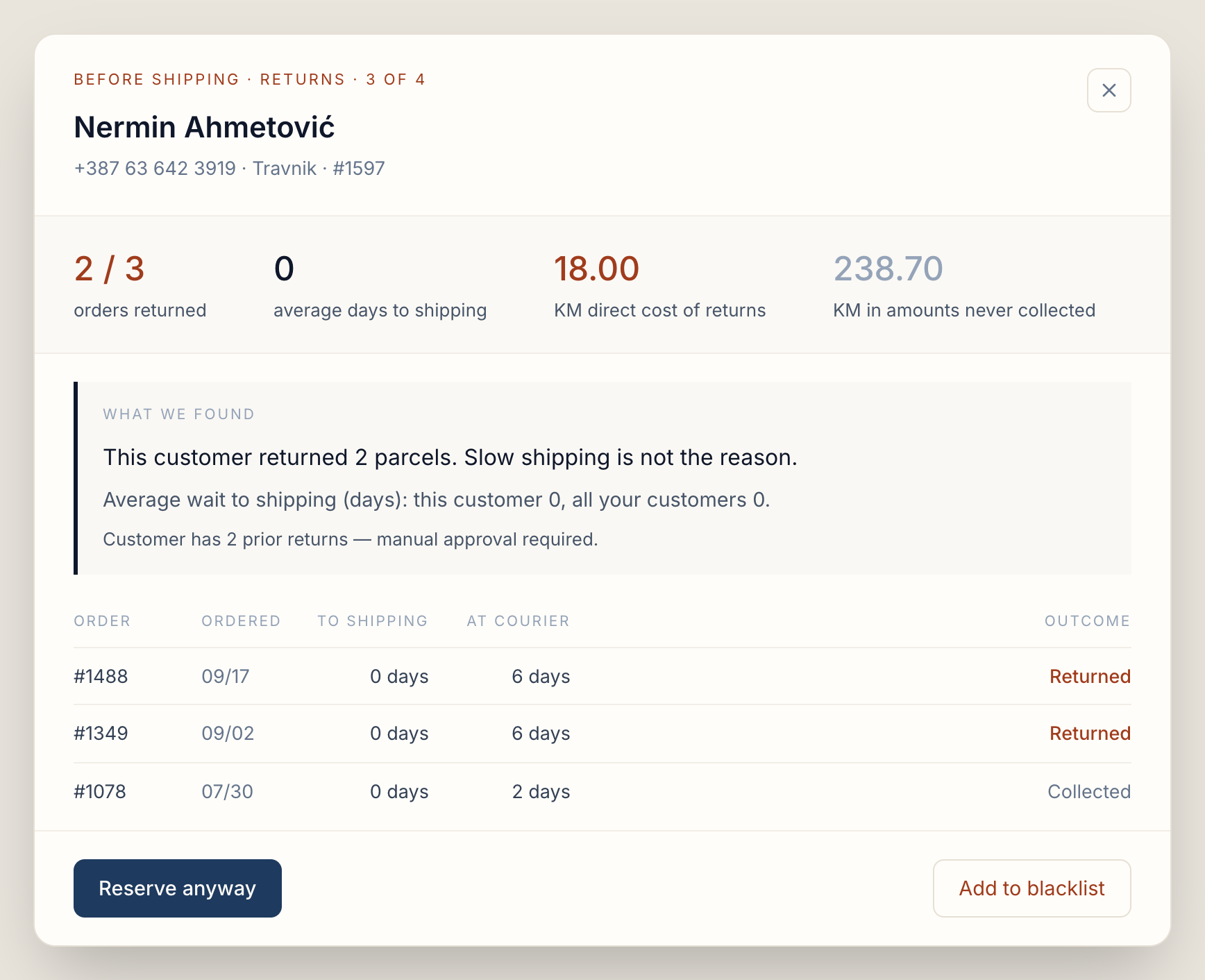Viewport: 1205px width, 980px height.
Task: Close the customer returns dialog
Action: tap(1109, 90)
